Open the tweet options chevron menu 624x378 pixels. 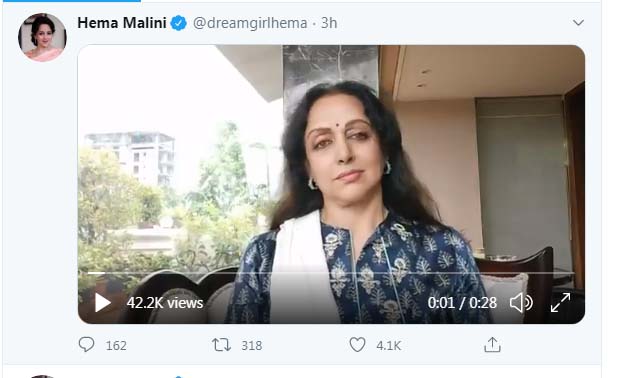click(x=578, y=23)
